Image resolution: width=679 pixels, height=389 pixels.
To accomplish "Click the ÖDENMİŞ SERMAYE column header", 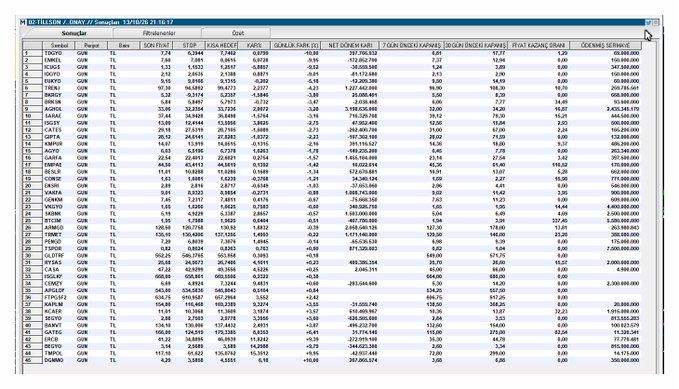I will pos(605,45).
